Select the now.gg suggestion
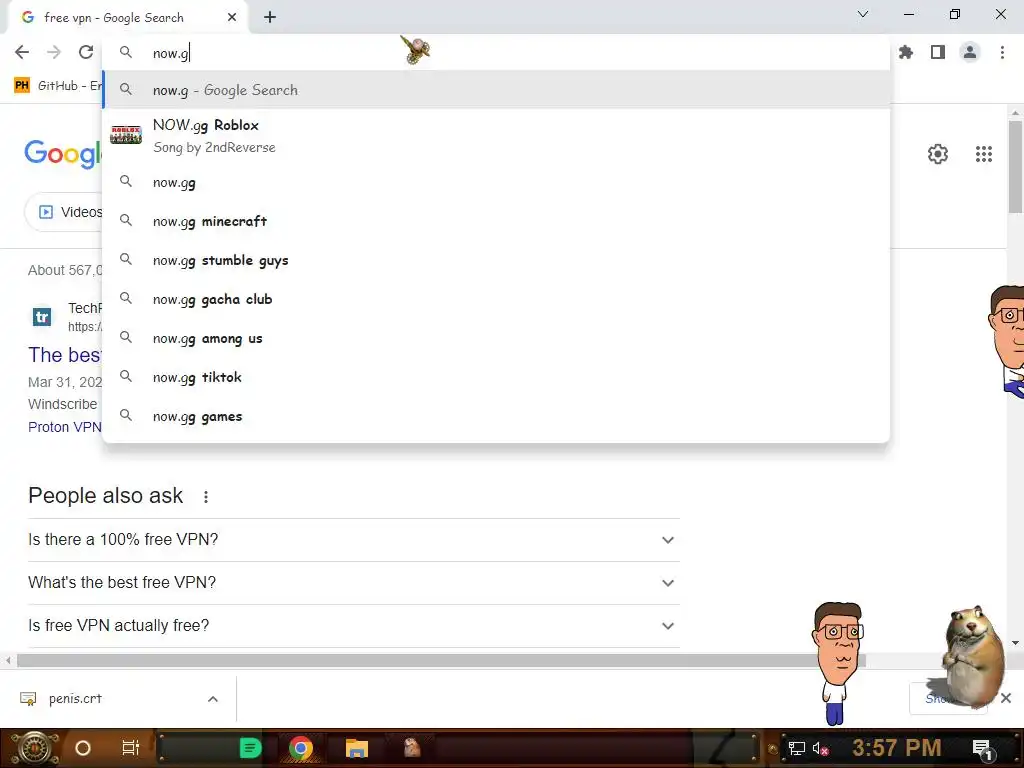This screenshot has width=1024, height=768. (x=496, y=182)
